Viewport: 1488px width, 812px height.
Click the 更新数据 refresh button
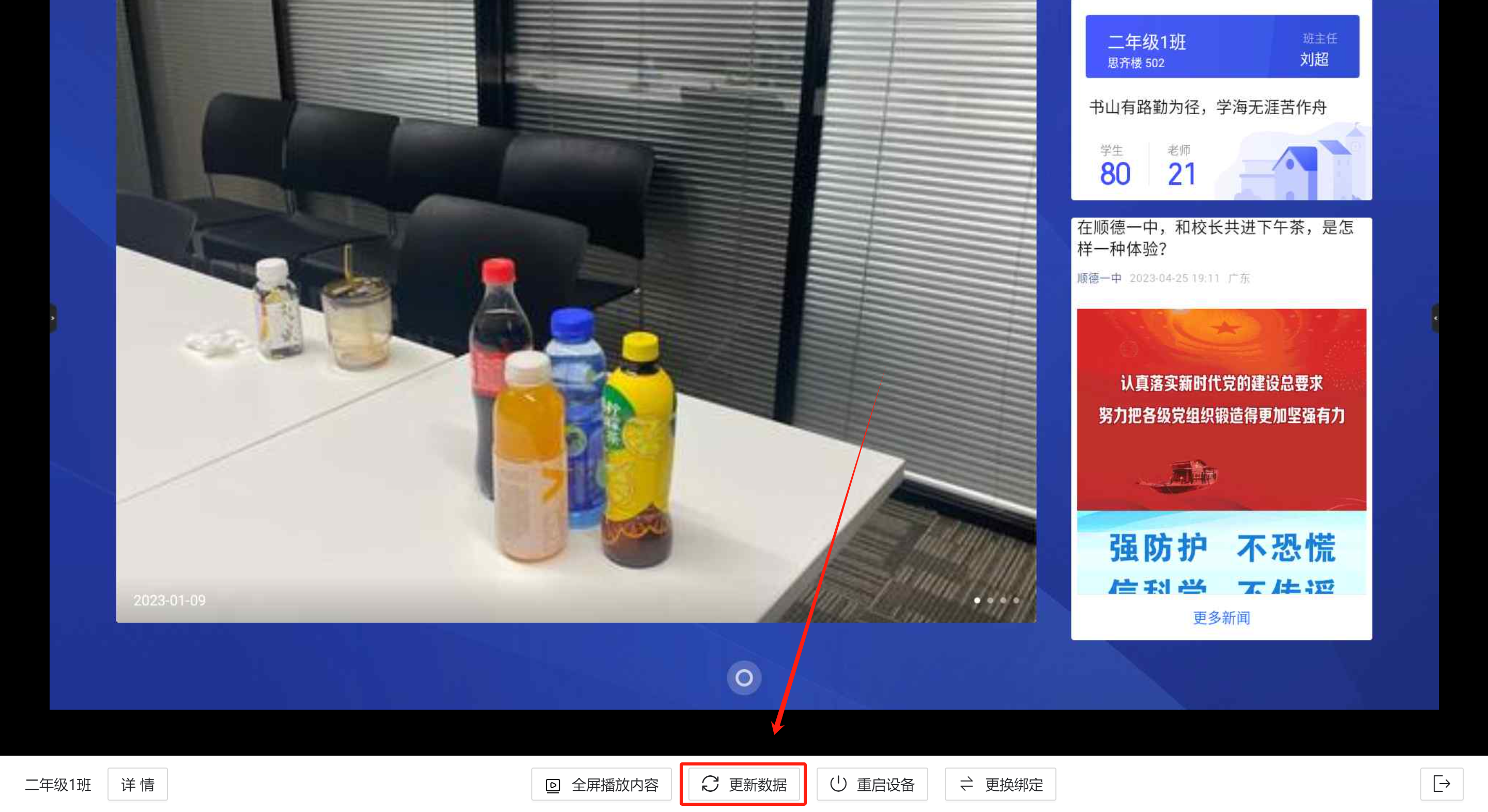point(743,784)
